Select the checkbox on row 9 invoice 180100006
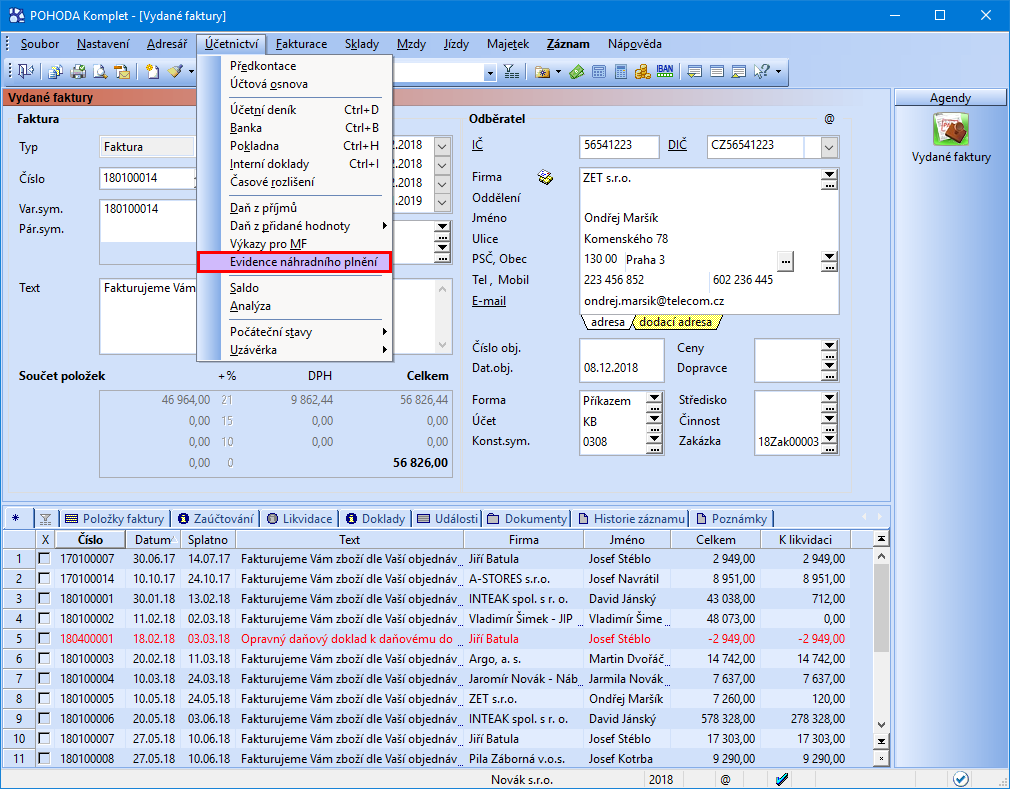This screenshot has height=789, width=1010. point(44,719)
